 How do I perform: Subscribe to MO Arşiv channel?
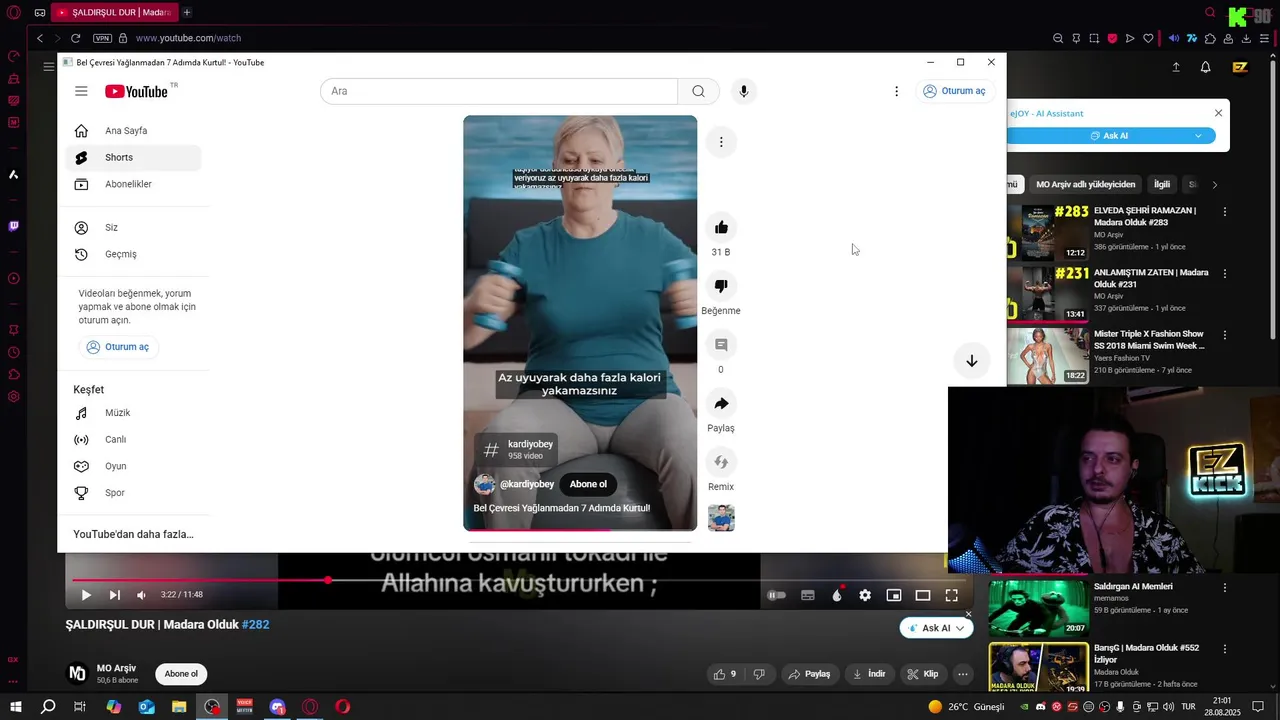pos(181,674)
